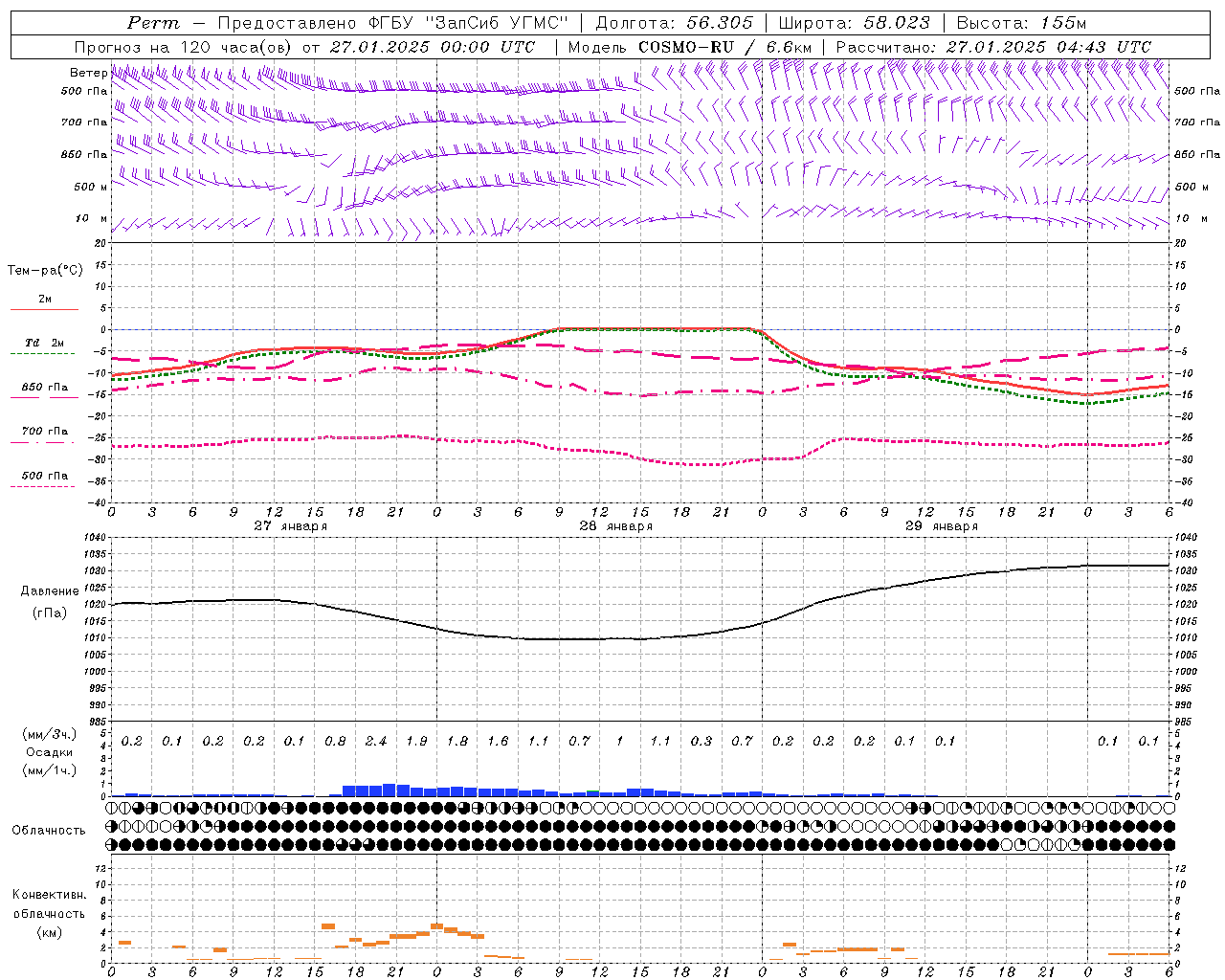Click the "Тем-ра(°C)" axis label
The width and height of the screenshot is (1225, 980).
click(x=45, y=271)
